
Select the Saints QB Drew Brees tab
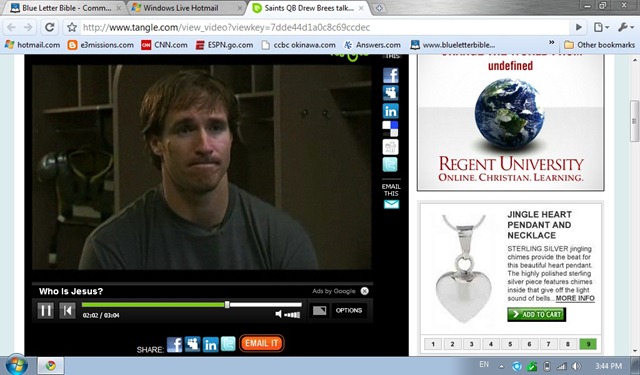tap(309, 8)
